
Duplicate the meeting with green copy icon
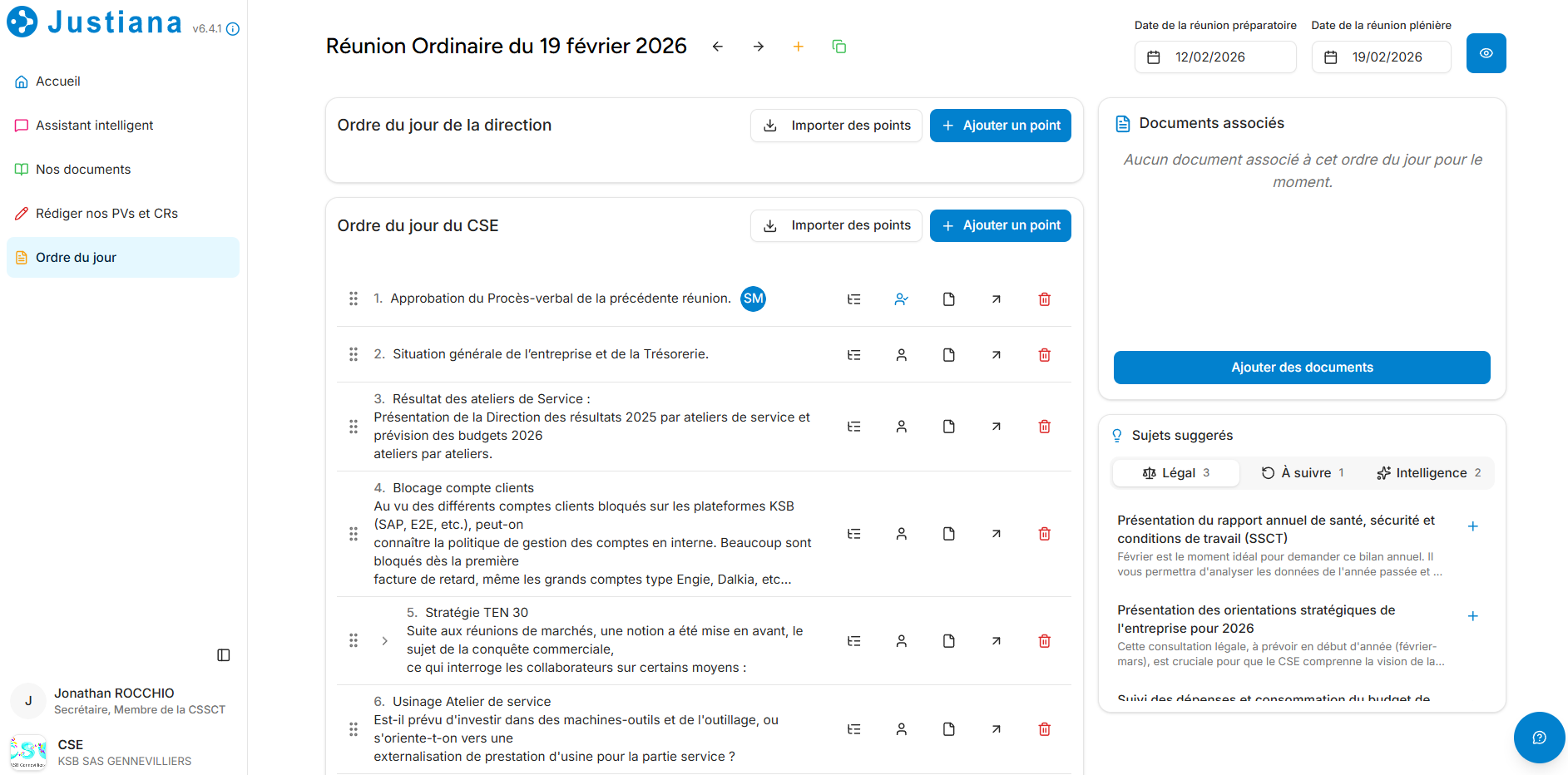tap(839, 47)
